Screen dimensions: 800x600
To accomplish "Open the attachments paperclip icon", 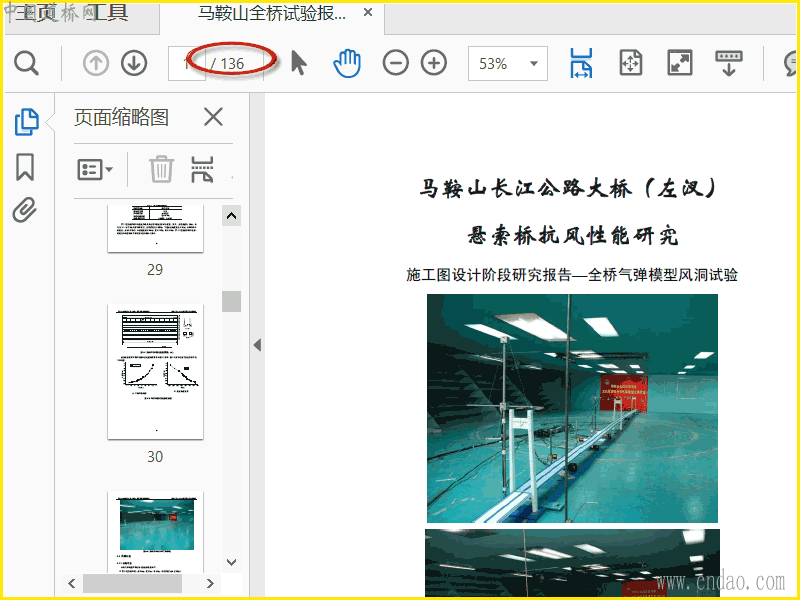I will point(25,210).
